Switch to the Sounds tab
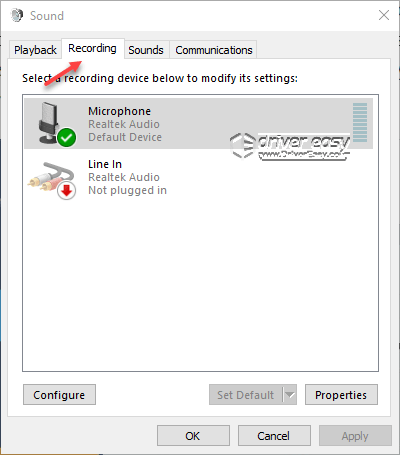Viewport: 400px width, 455px height. pos(146,50)
